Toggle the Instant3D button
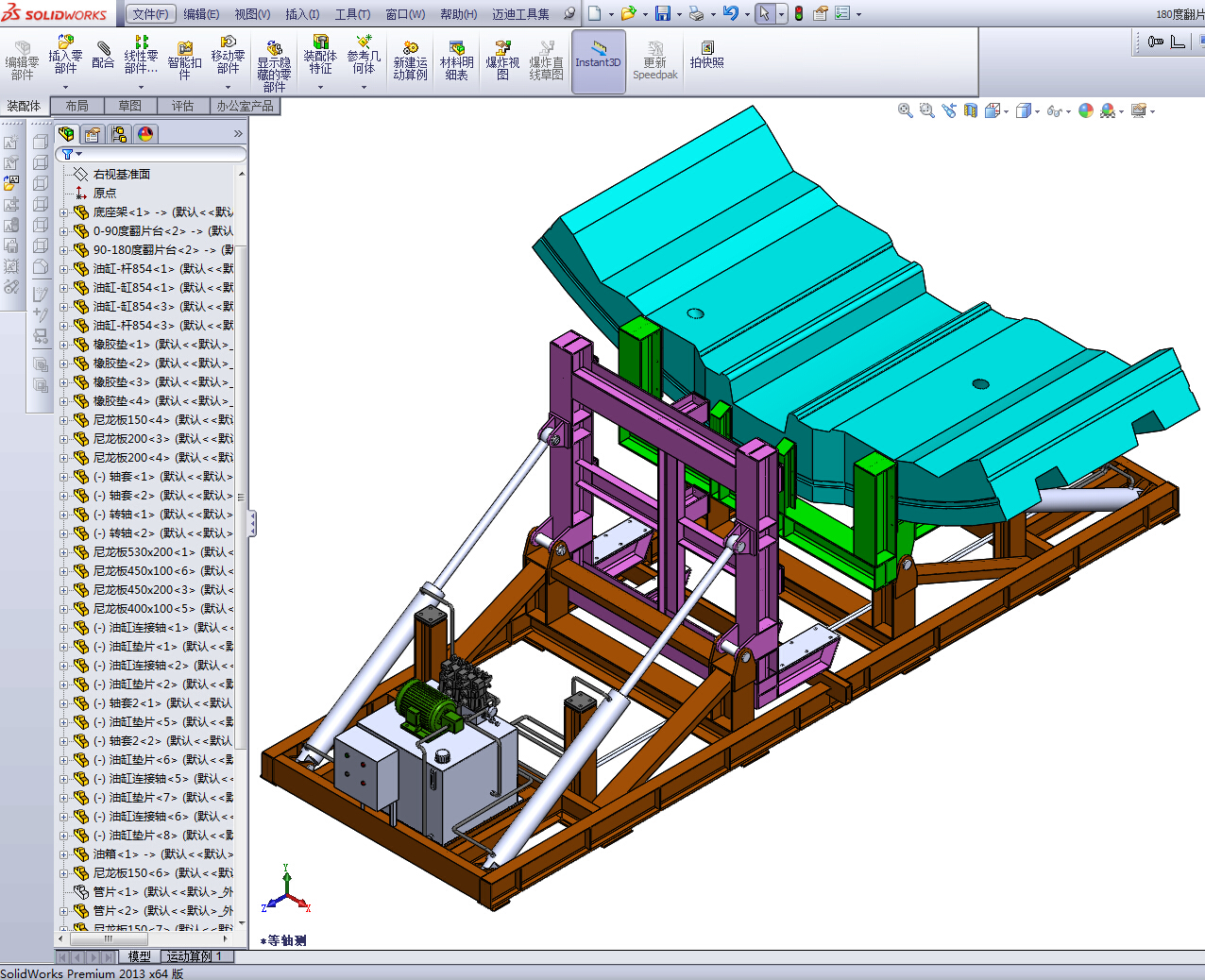Image resolution: width=1205 pixels, height=980 pixels. 598,61
